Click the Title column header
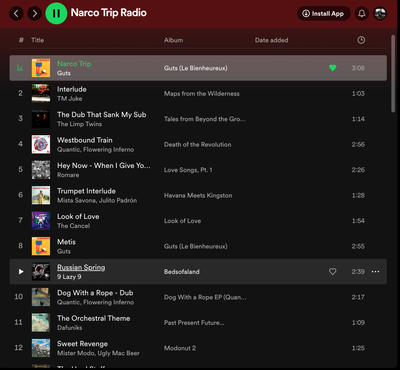 (37, 40)
